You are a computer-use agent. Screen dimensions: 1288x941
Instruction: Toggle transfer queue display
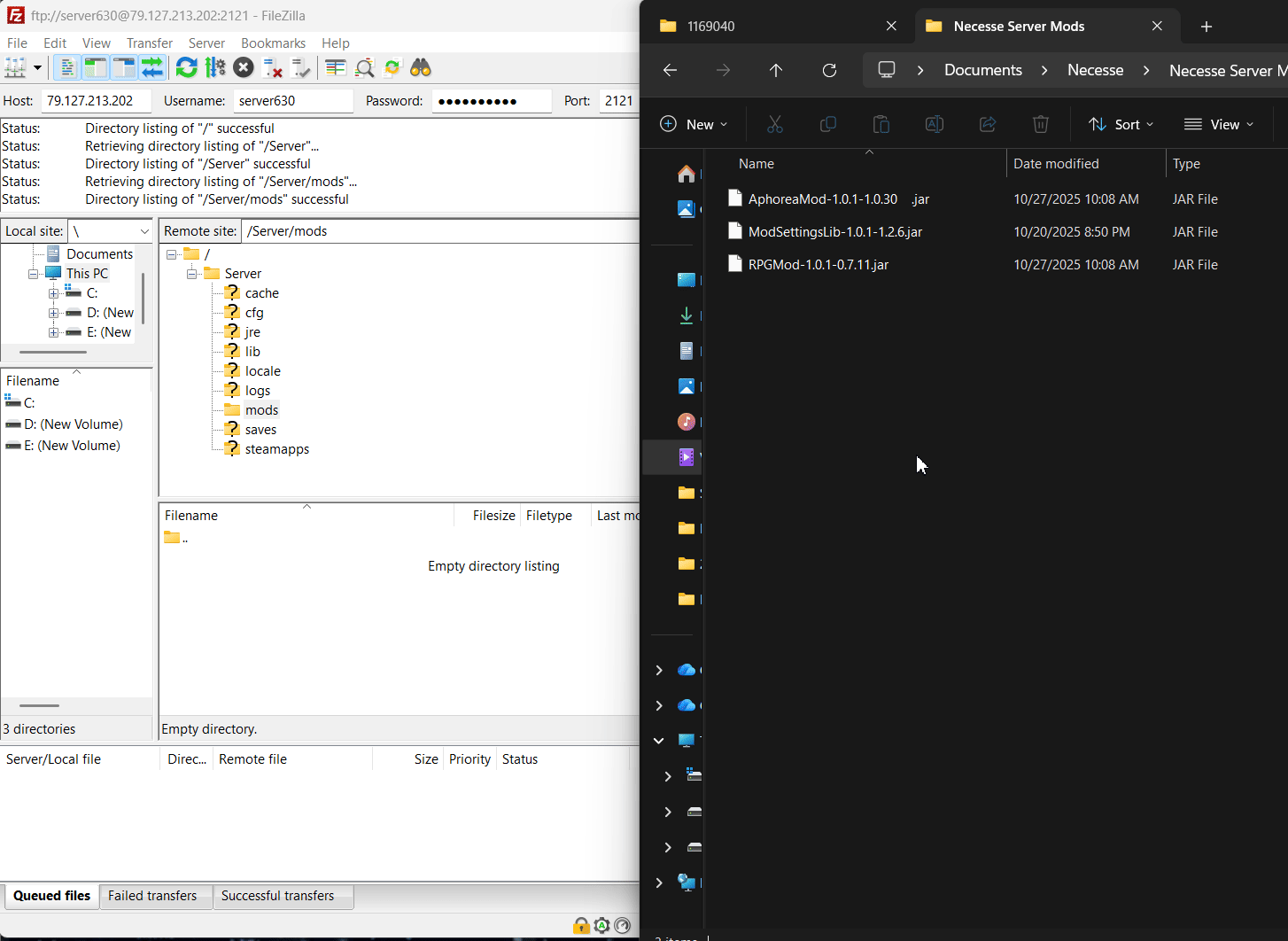pos(152,68)
